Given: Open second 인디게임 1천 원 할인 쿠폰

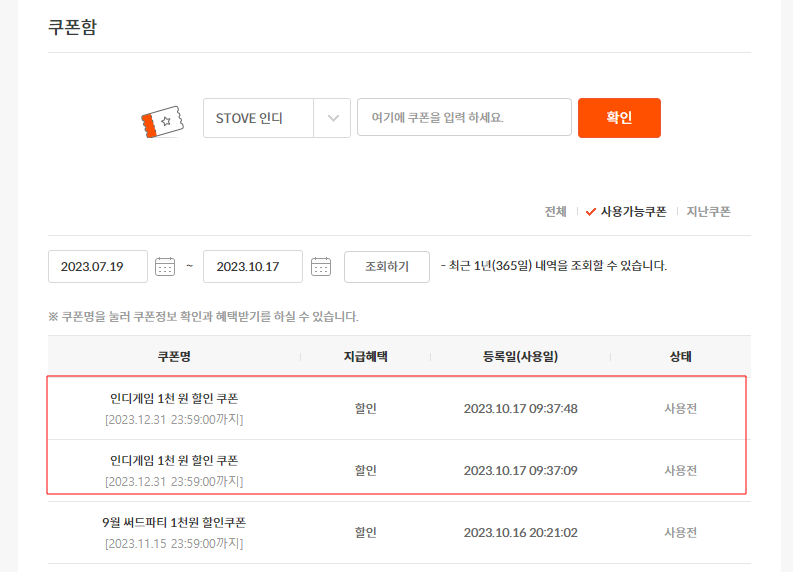Looking at the screenshot, I should click(x=174, y=460).
